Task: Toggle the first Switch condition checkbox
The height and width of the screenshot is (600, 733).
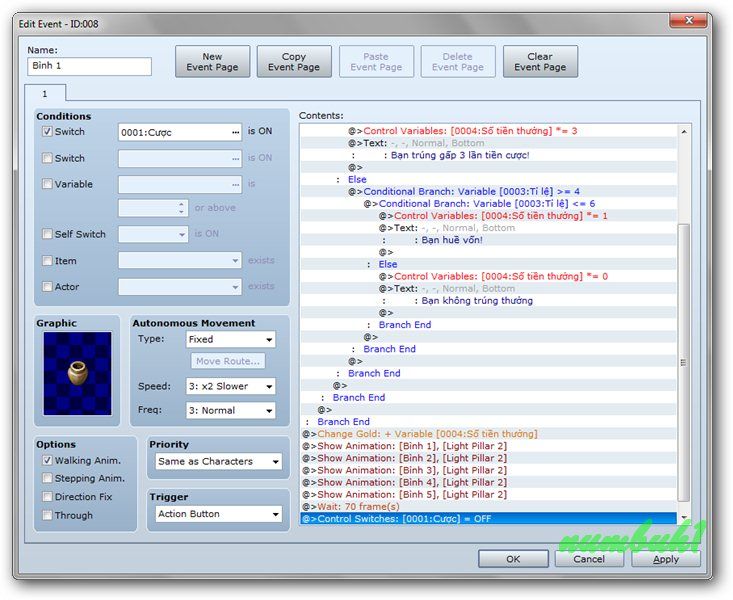Action: (x=47, y=131)
